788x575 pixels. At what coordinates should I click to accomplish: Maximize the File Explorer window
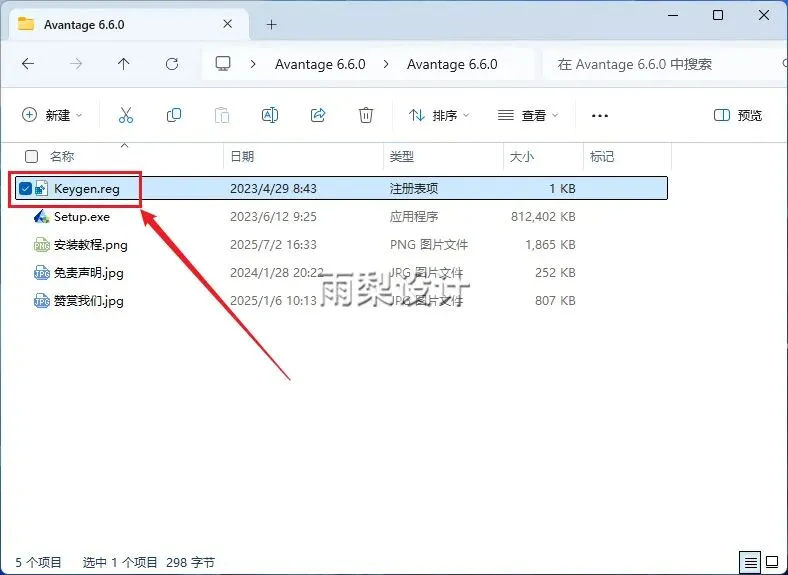(718, 15)
